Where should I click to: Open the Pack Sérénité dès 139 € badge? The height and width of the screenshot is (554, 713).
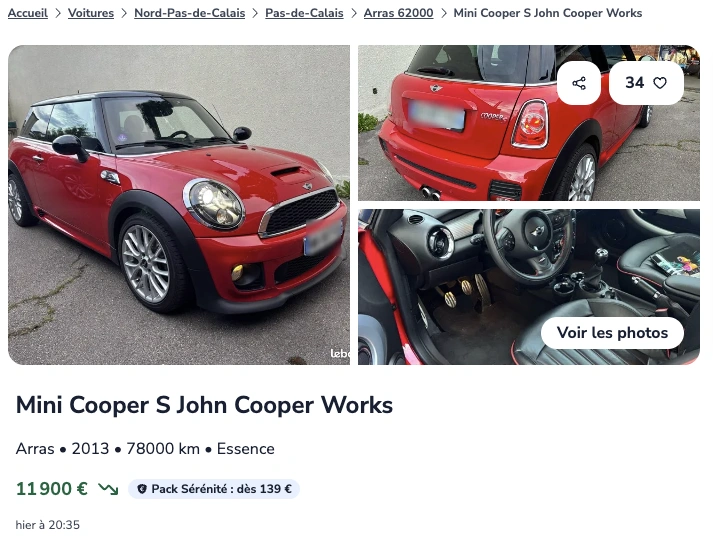pyautogui.click(x=214, y=489)
